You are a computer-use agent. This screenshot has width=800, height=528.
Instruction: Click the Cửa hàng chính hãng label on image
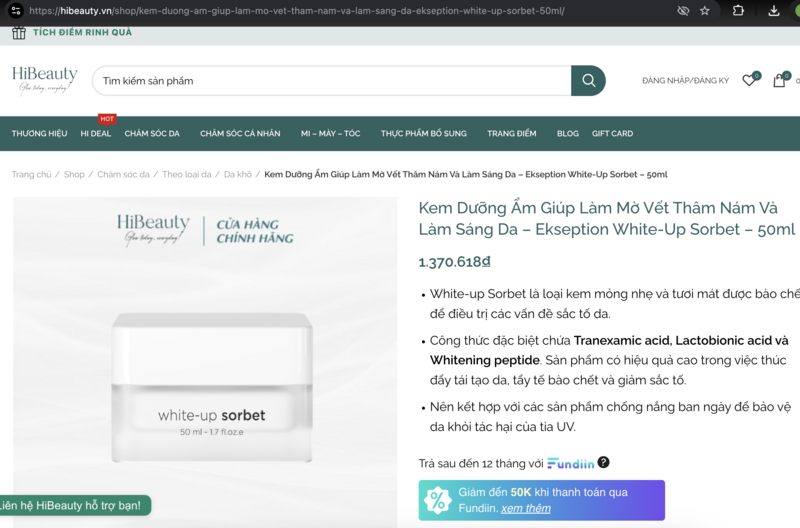click(255, 231)
